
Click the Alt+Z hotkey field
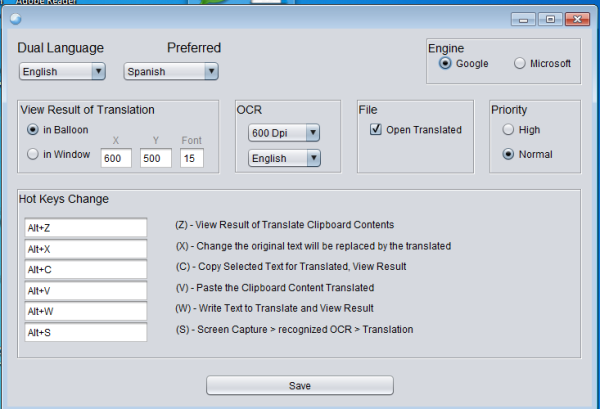[x=86, y=228]
